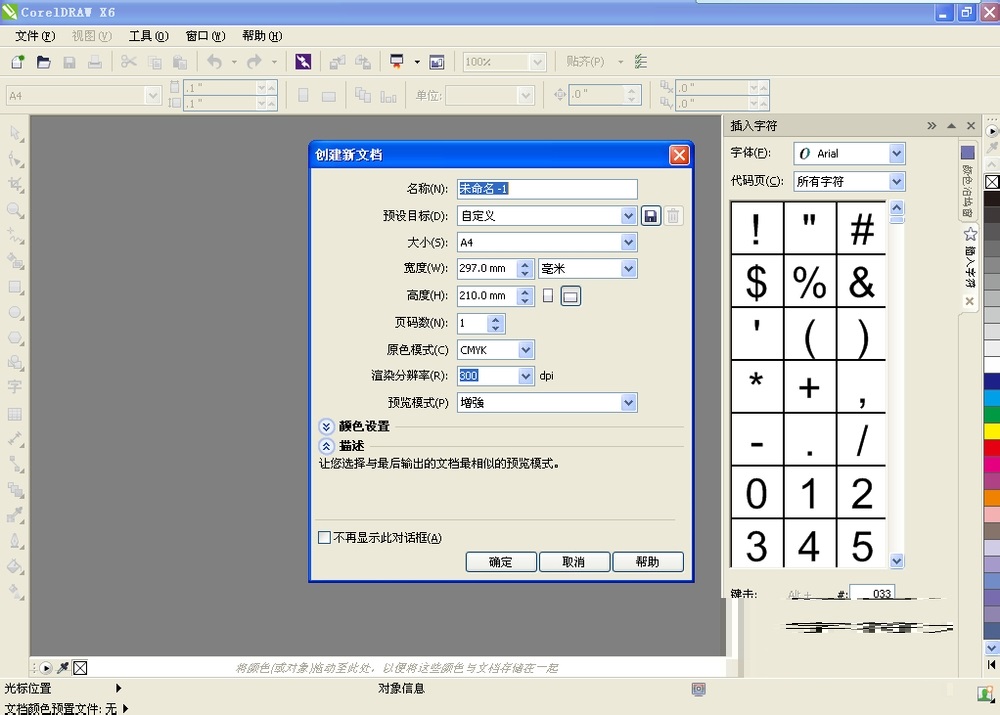The height and width of the screenshot is (715, 1000).
Task: Open a file with the folder icon
Action: click(43, 62)
